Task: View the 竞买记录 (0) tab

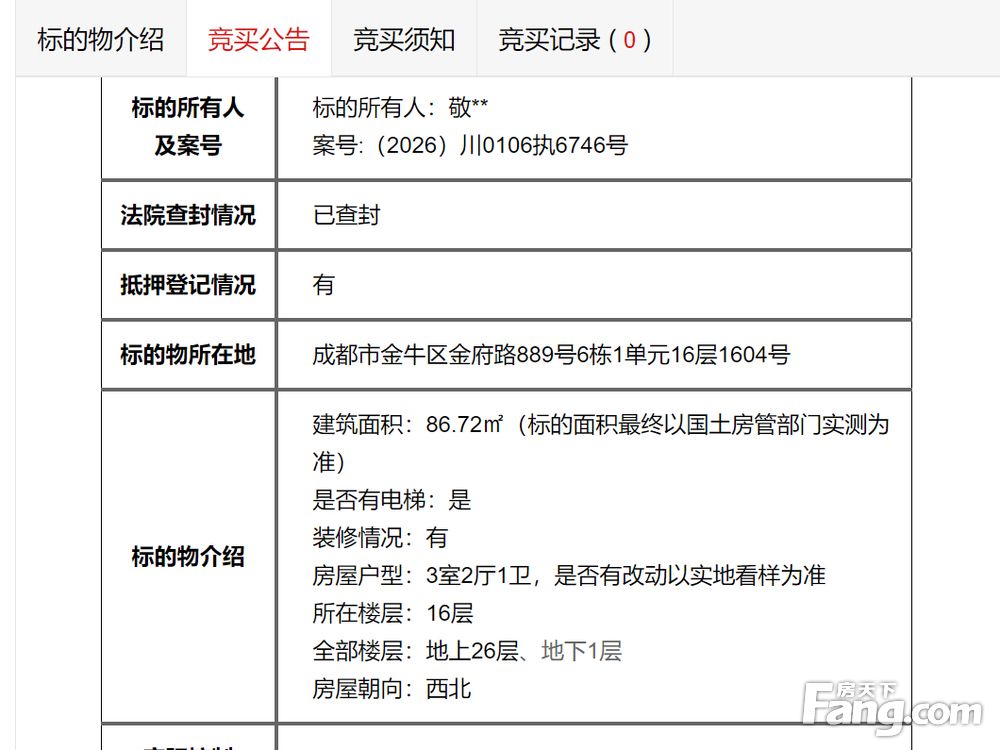Action: 575,40
